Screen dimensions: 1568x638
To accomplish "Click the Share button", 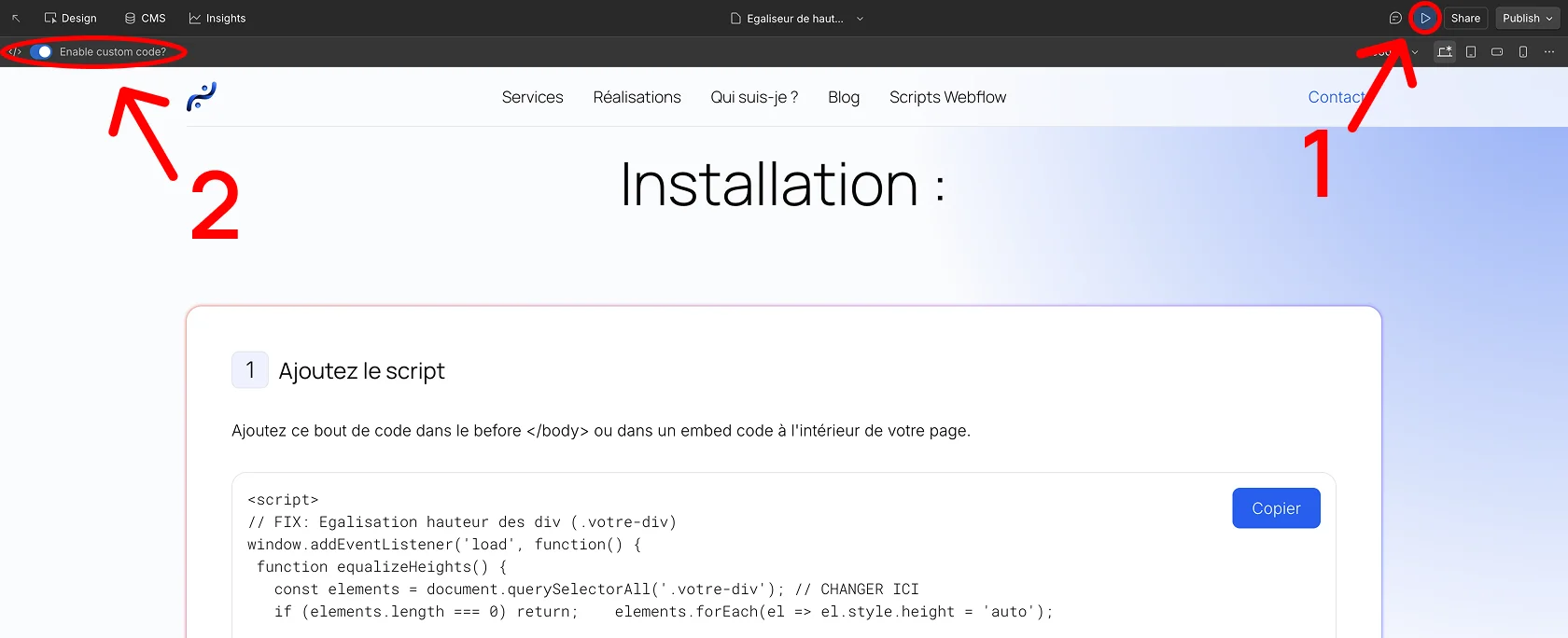I will pos(1465,18).
